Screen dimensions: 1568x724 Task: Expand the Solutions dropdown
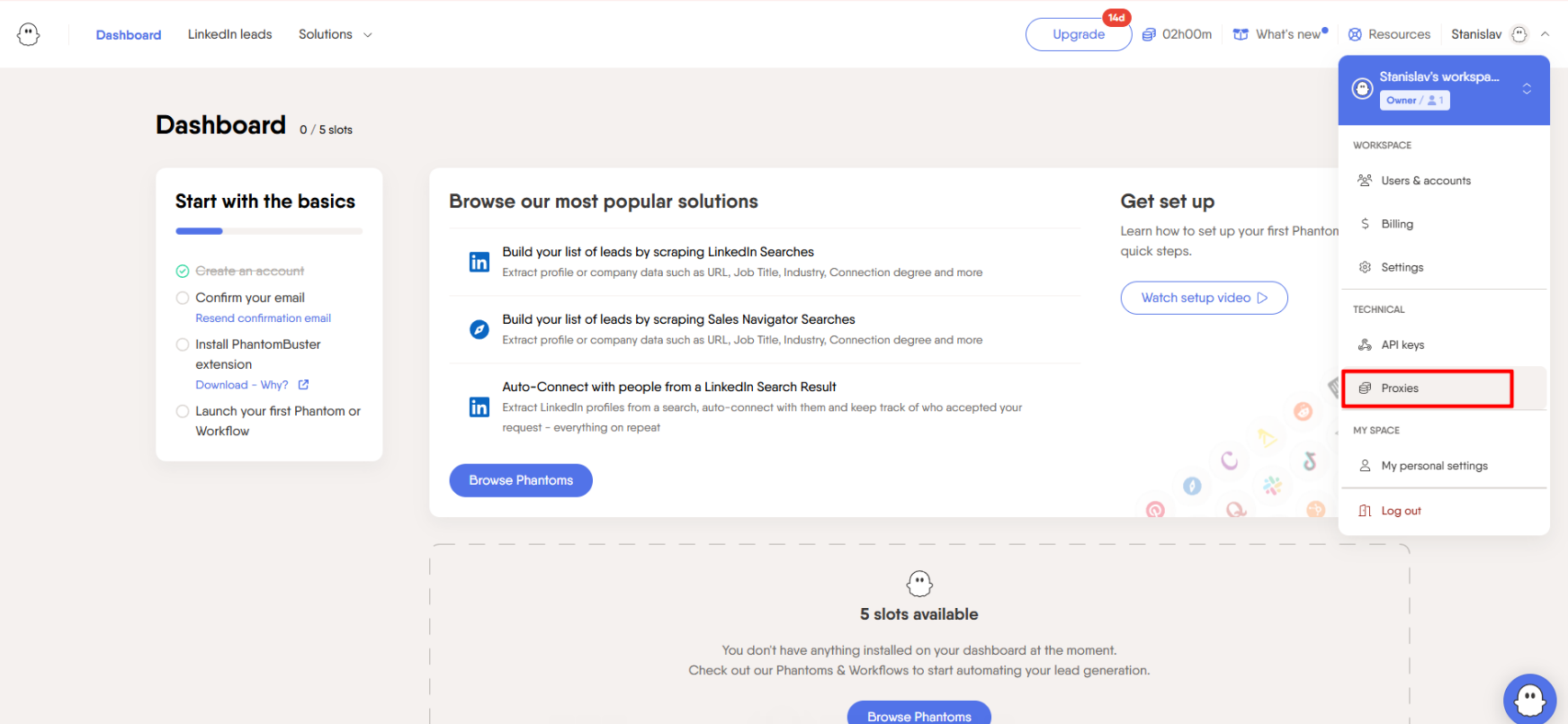(335, 34)
